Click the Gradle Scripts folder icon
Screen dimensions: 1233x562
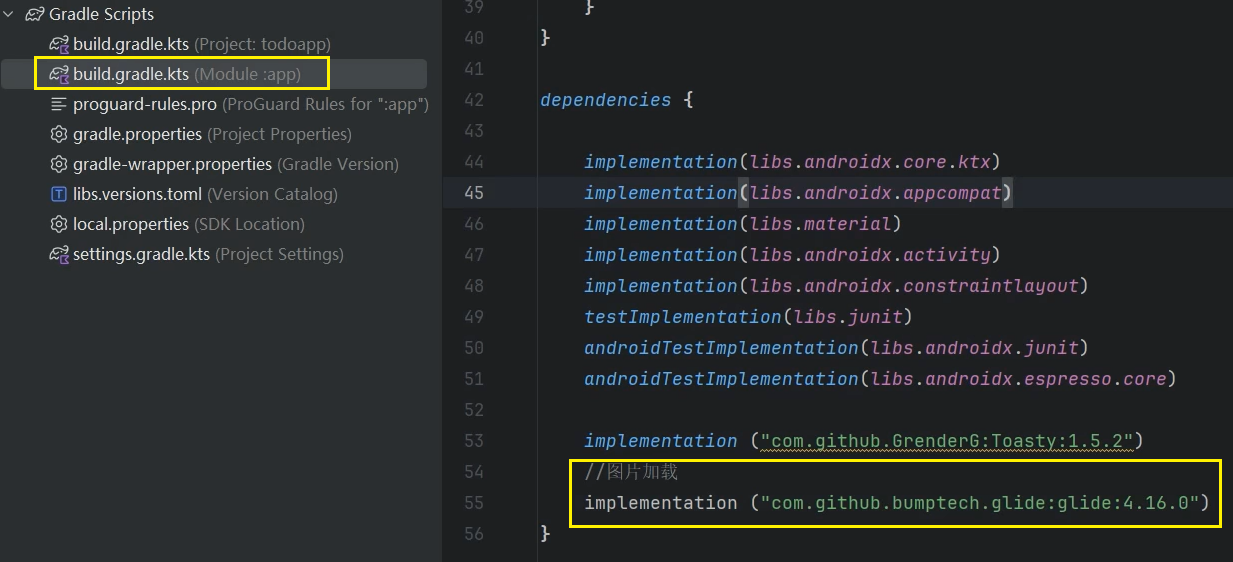click(34, 14)
